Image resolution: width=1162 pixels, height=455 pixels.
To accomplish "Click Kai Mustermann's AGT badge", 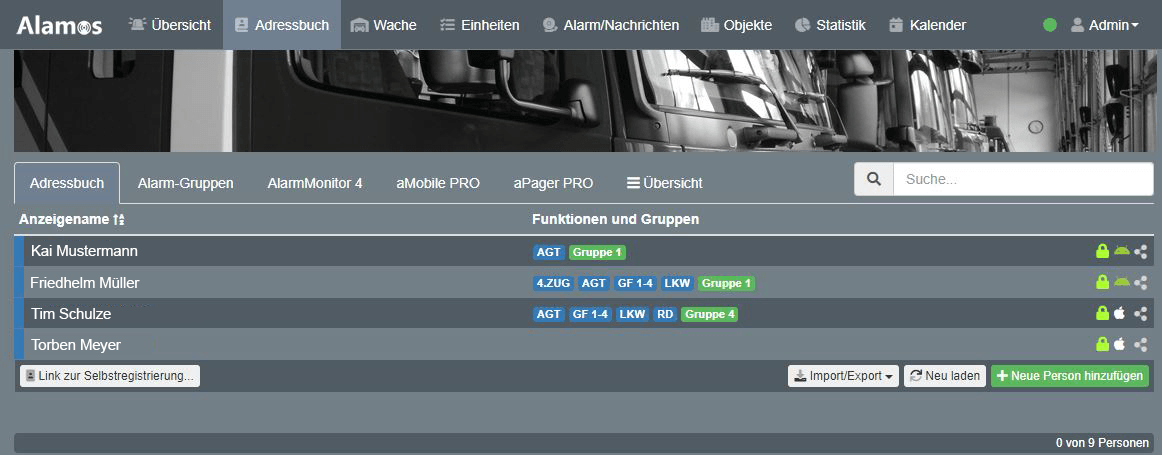I will [549, 252].
